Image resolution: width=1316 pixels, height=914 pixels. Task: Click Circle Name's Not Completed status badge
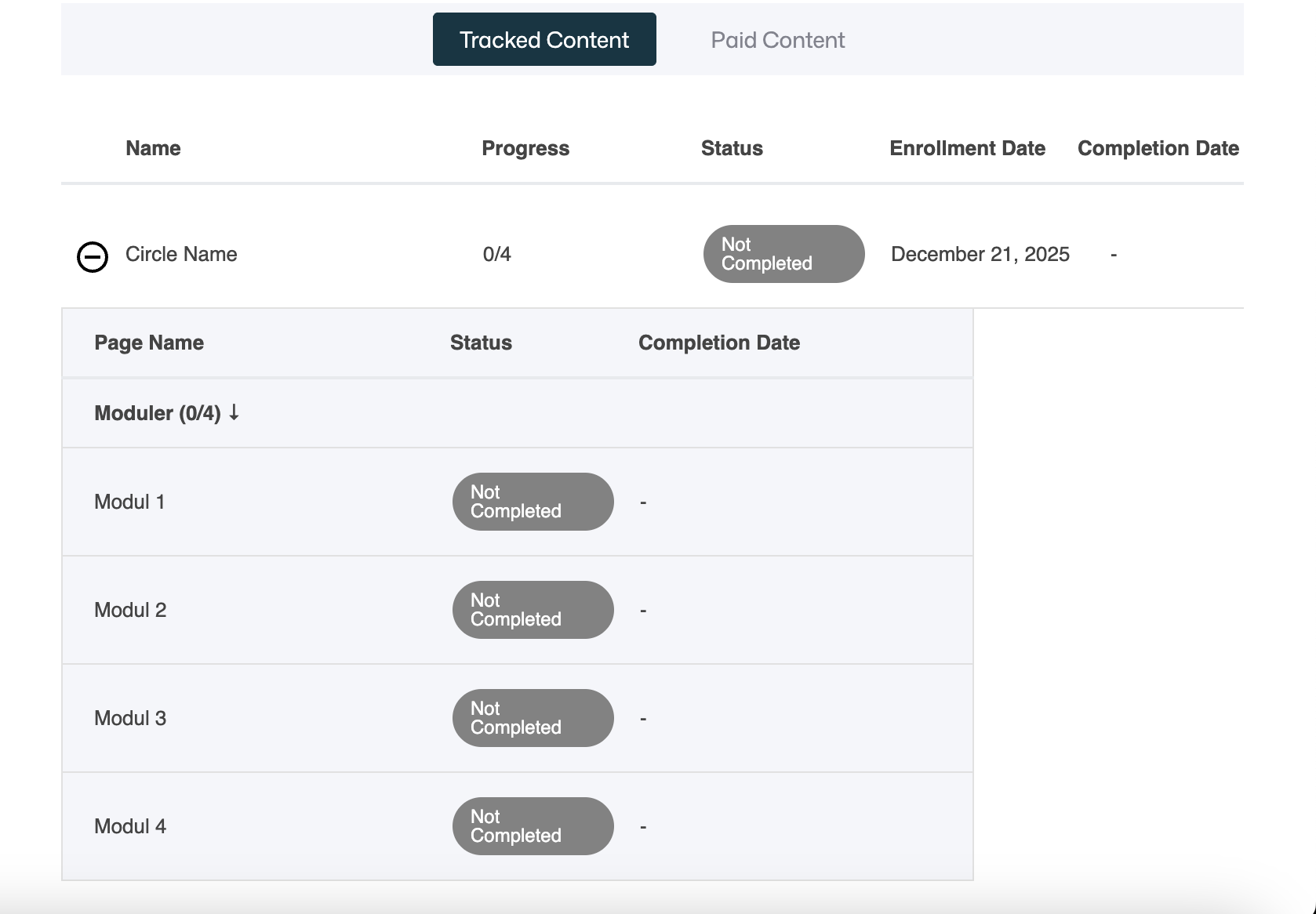(x=783, y=254)
